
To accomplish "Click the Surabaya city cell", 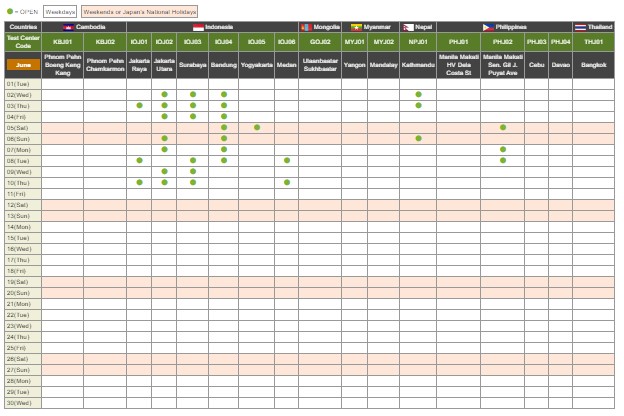I will (193, 64).
